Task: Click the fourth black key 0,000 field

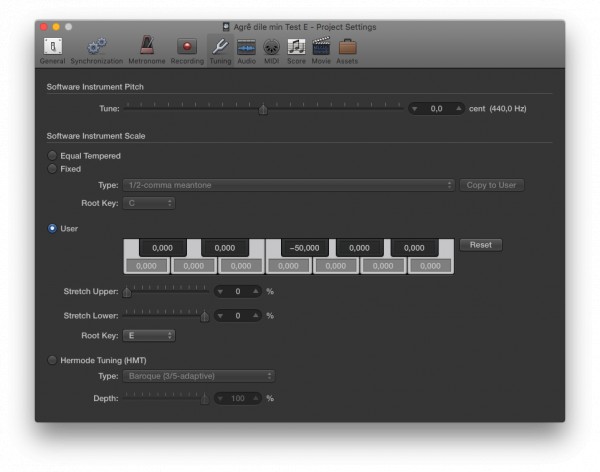Action: (360, 248)
